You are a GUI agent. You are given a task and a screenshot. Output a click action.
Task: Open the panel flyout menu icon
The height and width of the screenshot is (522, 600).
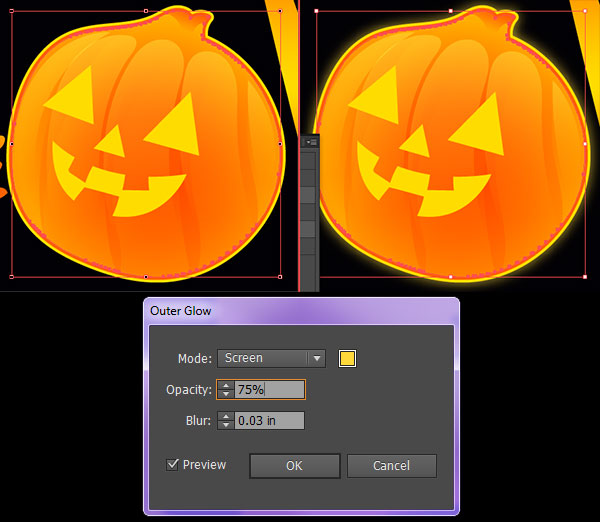(x=310, y=143)
